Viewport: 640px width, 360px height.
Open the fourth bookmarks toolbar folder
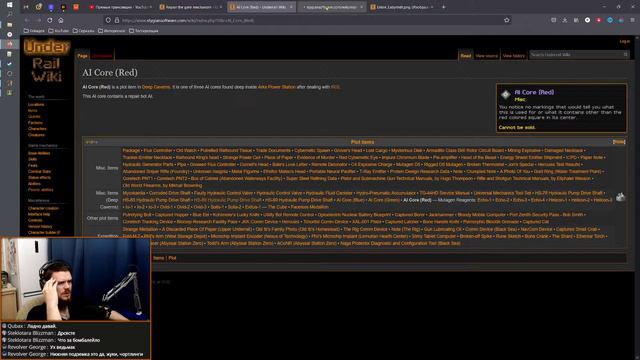pyautogui.click(x=111, y=31)
